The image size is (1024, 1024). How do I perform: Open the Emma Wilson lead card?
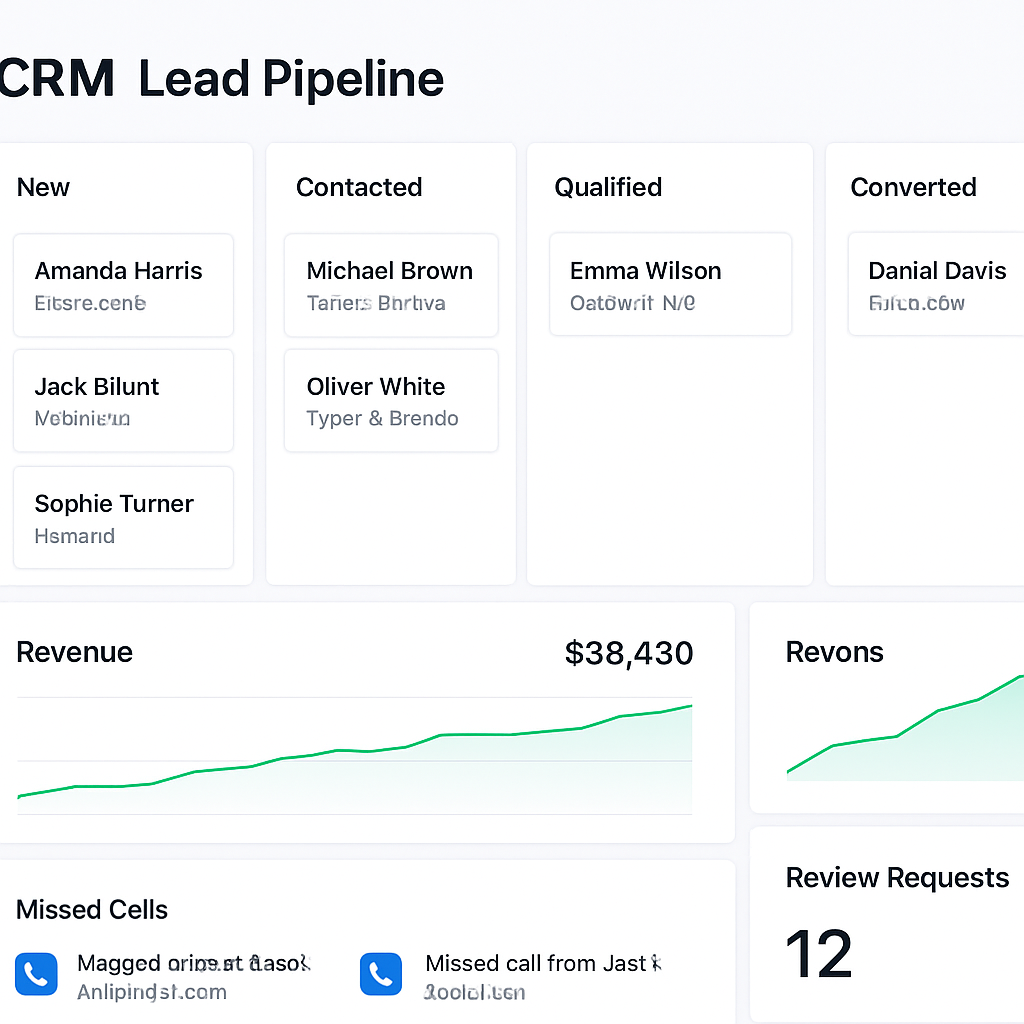click(x=671, y=284)
